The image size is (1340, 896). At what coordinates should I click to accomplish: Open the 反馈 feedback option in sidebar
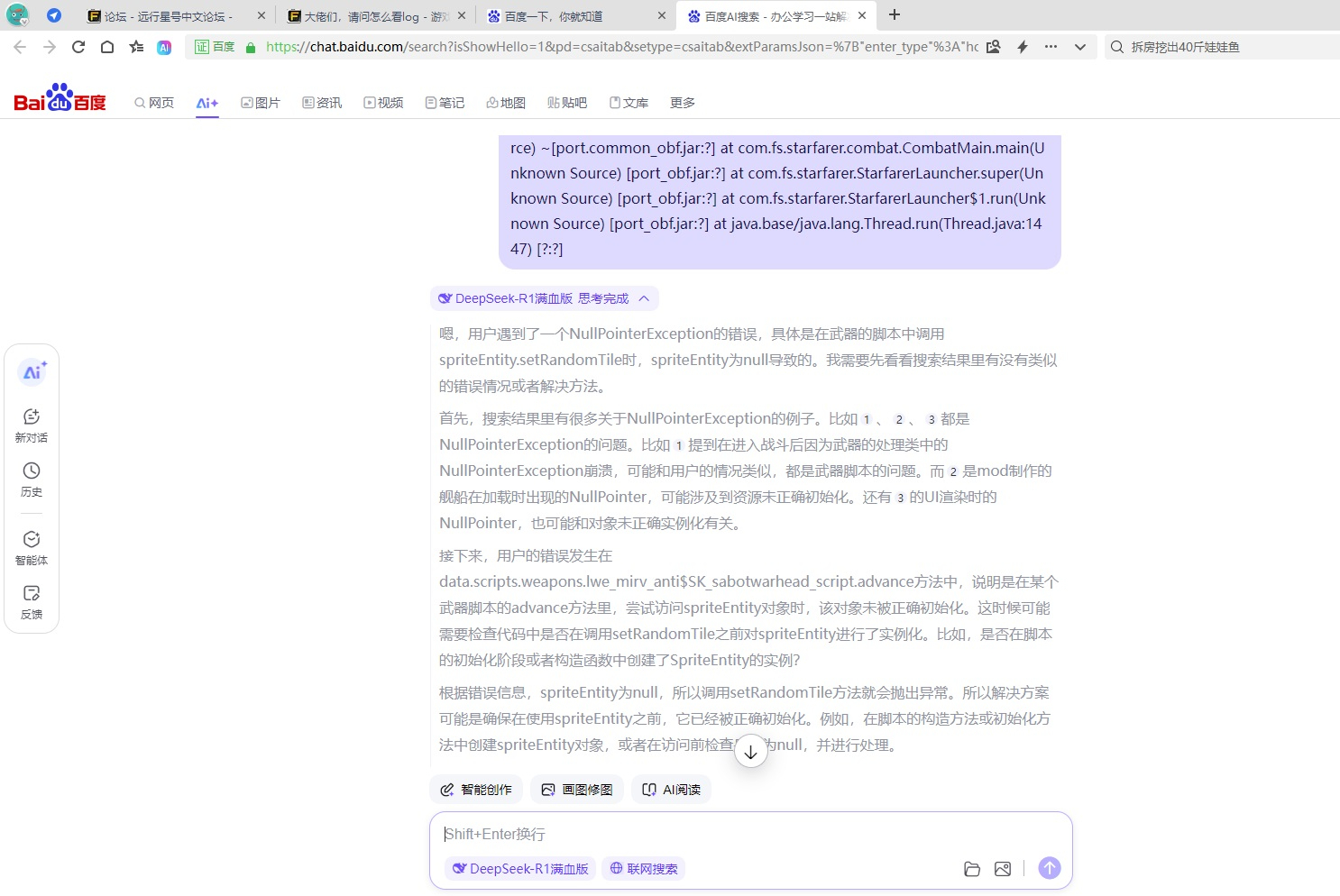click(32, 599)
